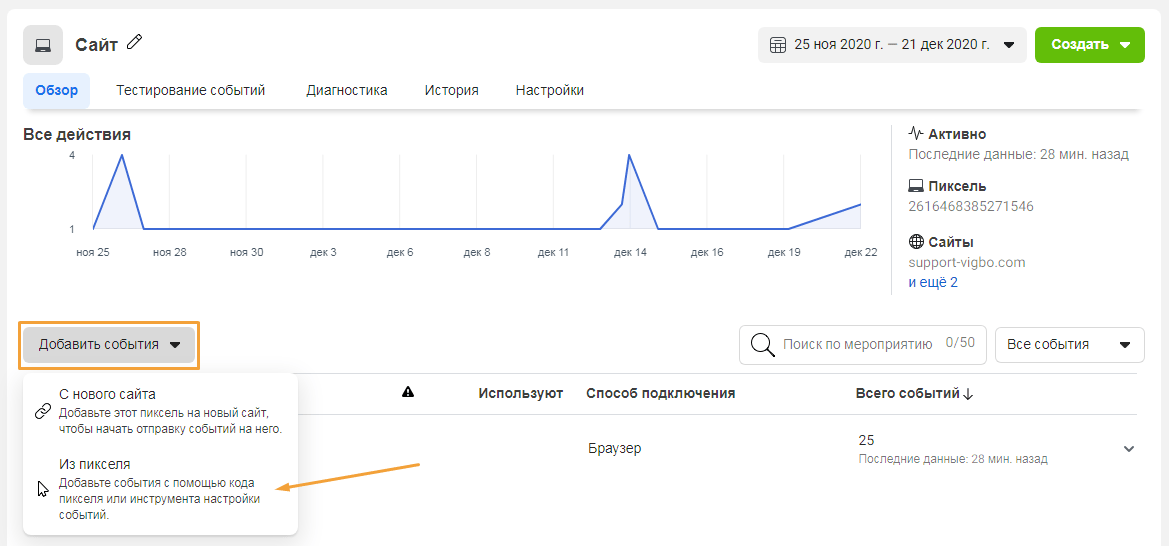The width and height of the screenshot is (1169, 546).
Task: Click the pencil icon next to Сайт
Action: (134, 43)
